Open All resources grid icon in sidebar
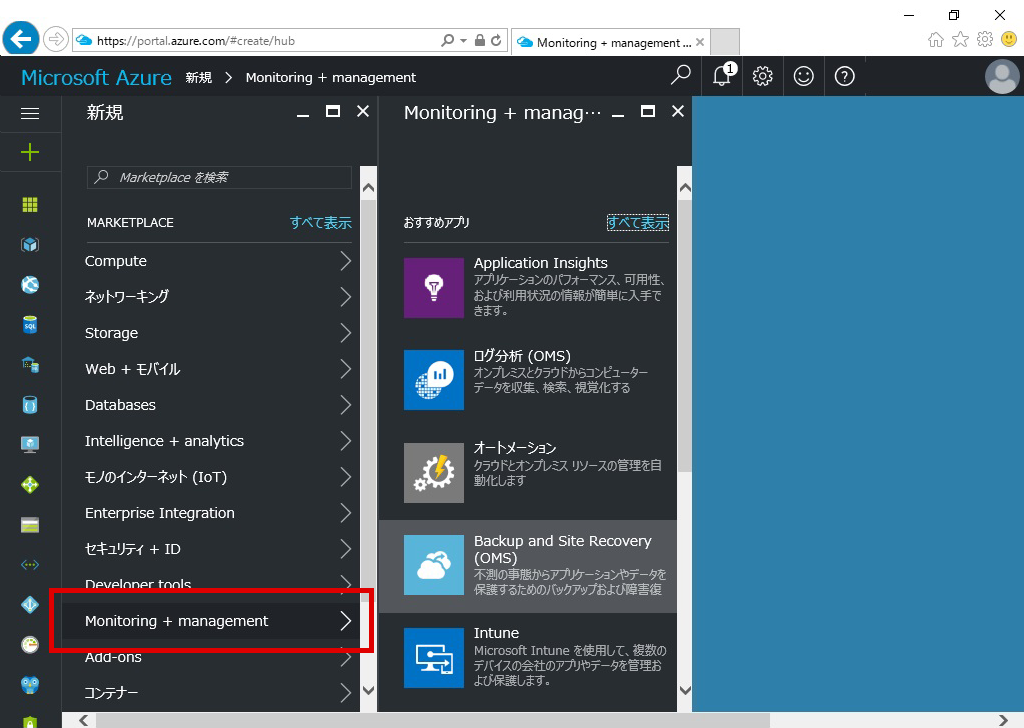The image size is (1024, 728). click(30, 205)
